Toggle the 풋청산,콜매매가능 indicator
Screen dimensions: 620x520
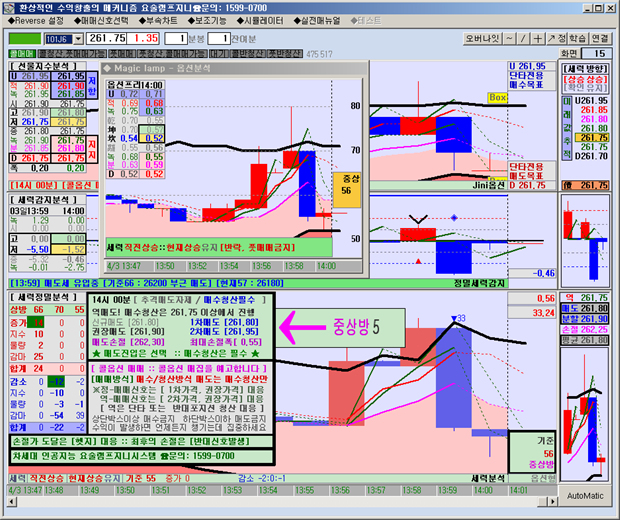(x=172, y=53)
